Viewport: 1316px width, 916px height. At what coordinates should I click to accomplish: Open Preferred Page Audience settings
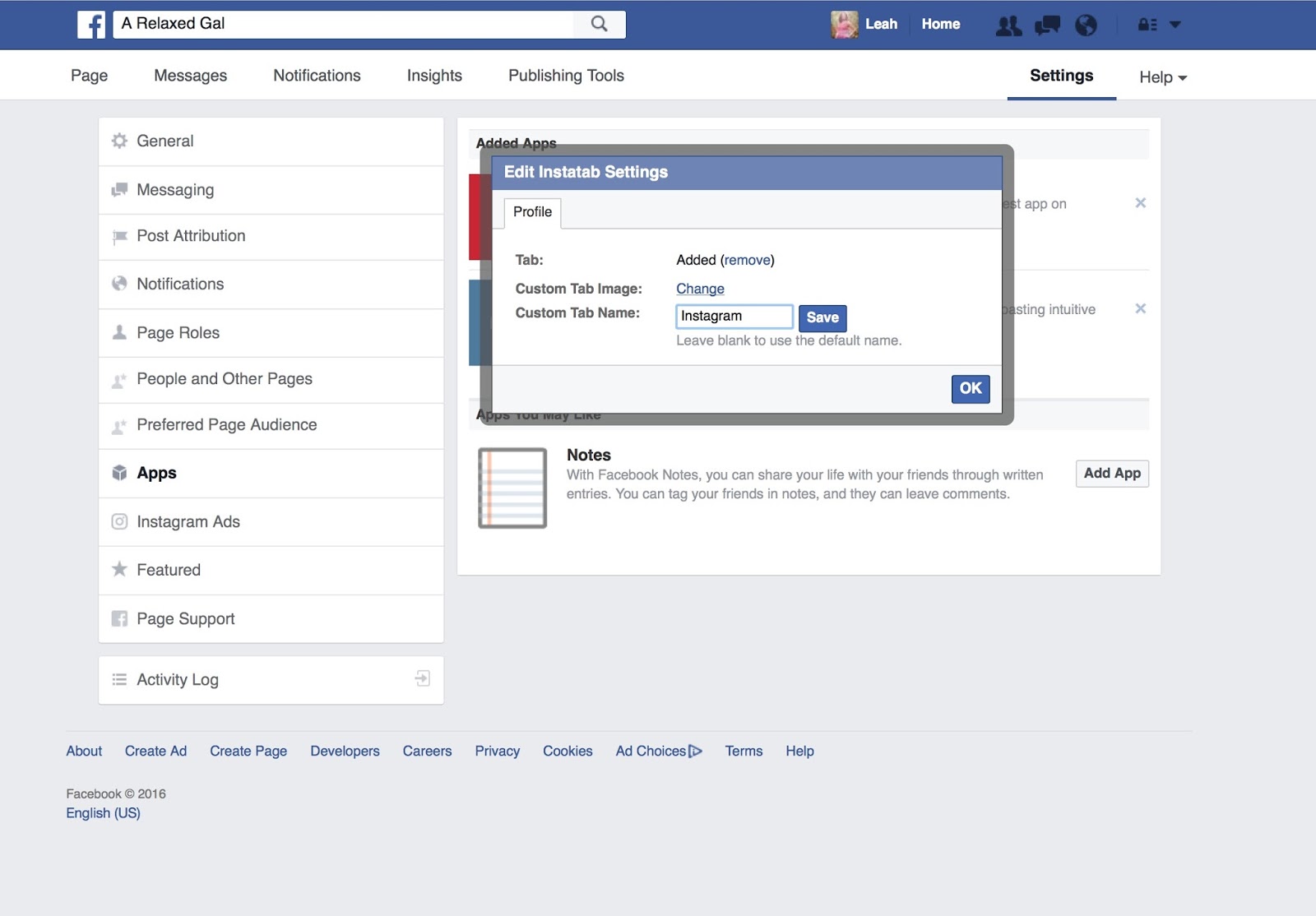(x=271, y=426)
